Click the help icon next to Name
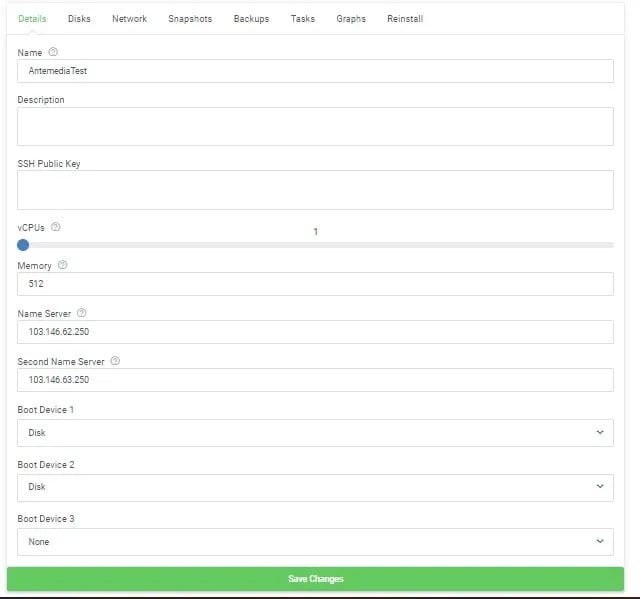Screen dimensions: 640x599 53,52
